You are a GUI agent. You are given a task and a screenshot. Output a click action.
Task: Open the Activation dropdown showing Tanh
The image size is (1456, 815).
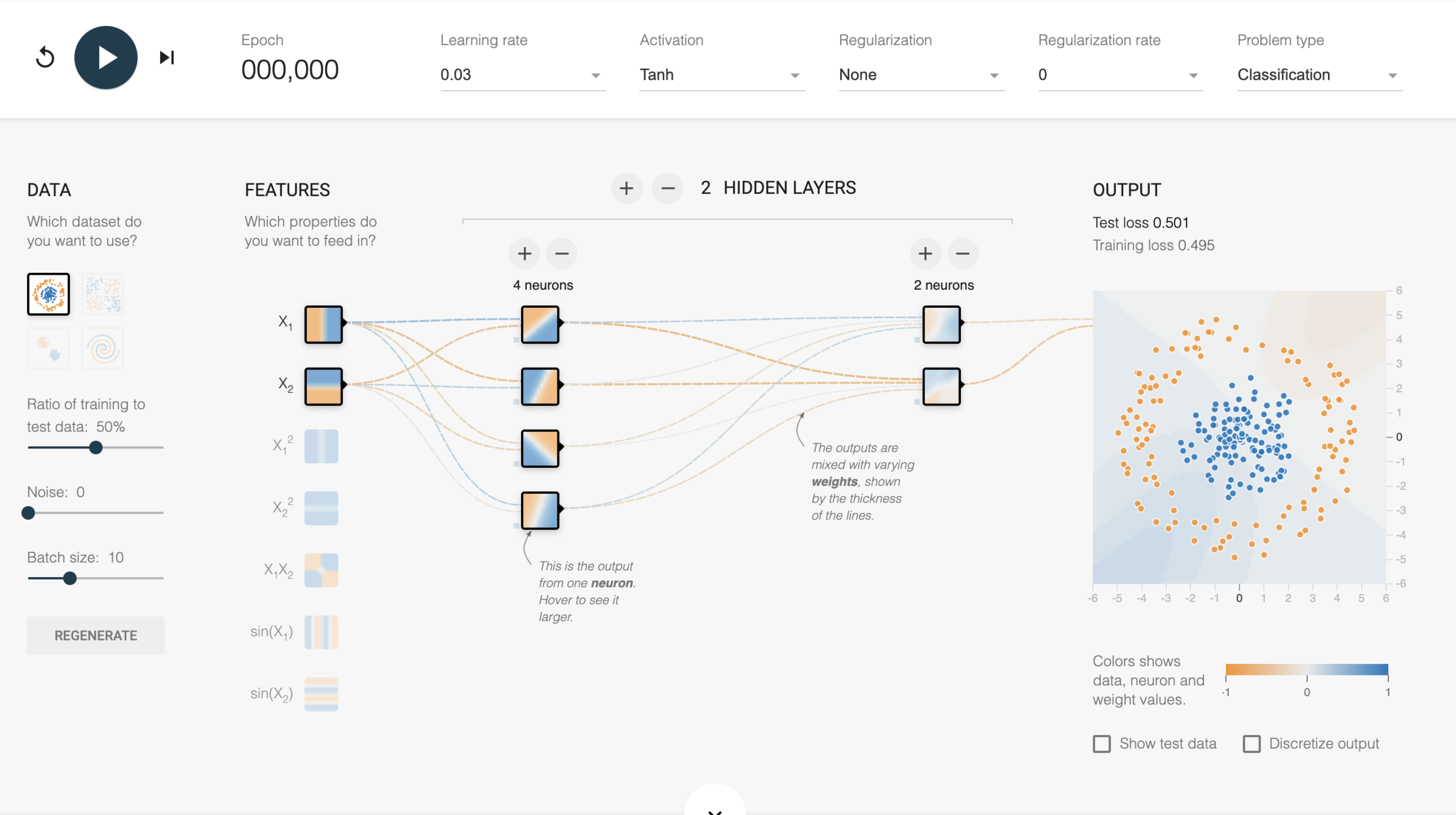pos(721,75)
